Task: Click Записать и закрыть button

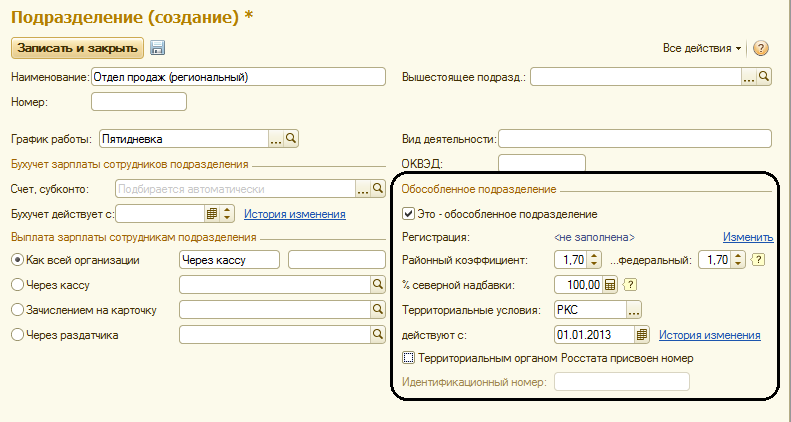Action: point(77,47)
